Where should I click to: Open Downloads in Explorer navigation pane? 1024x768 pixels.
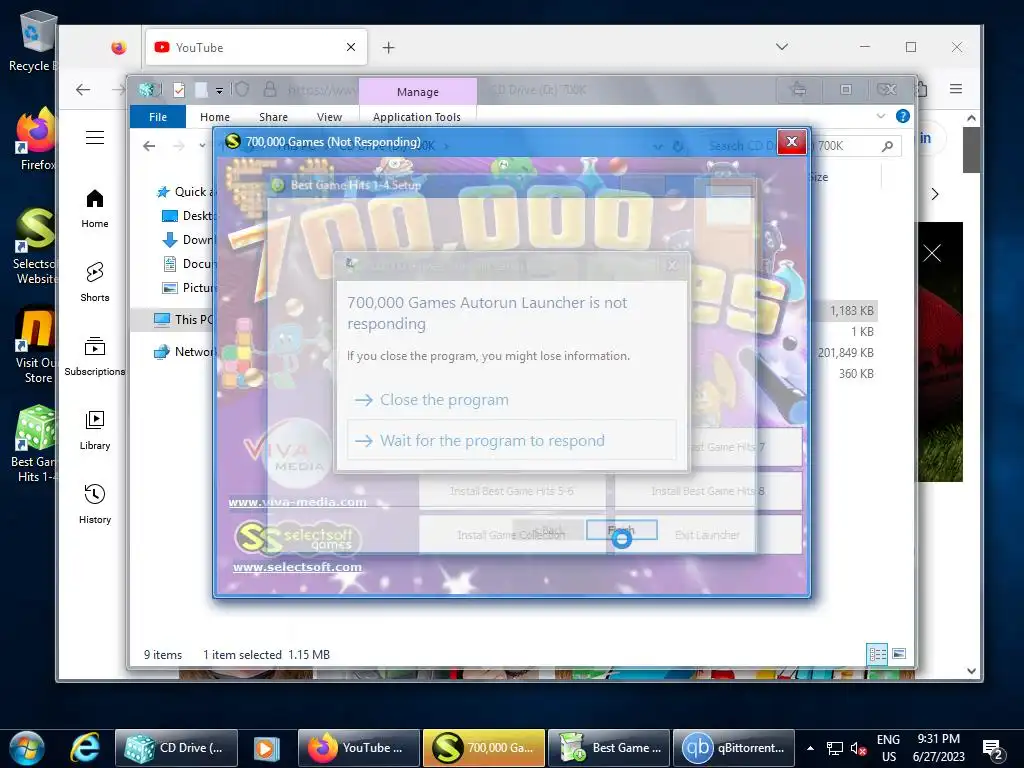pyautogui.click(x=188, y=240)
